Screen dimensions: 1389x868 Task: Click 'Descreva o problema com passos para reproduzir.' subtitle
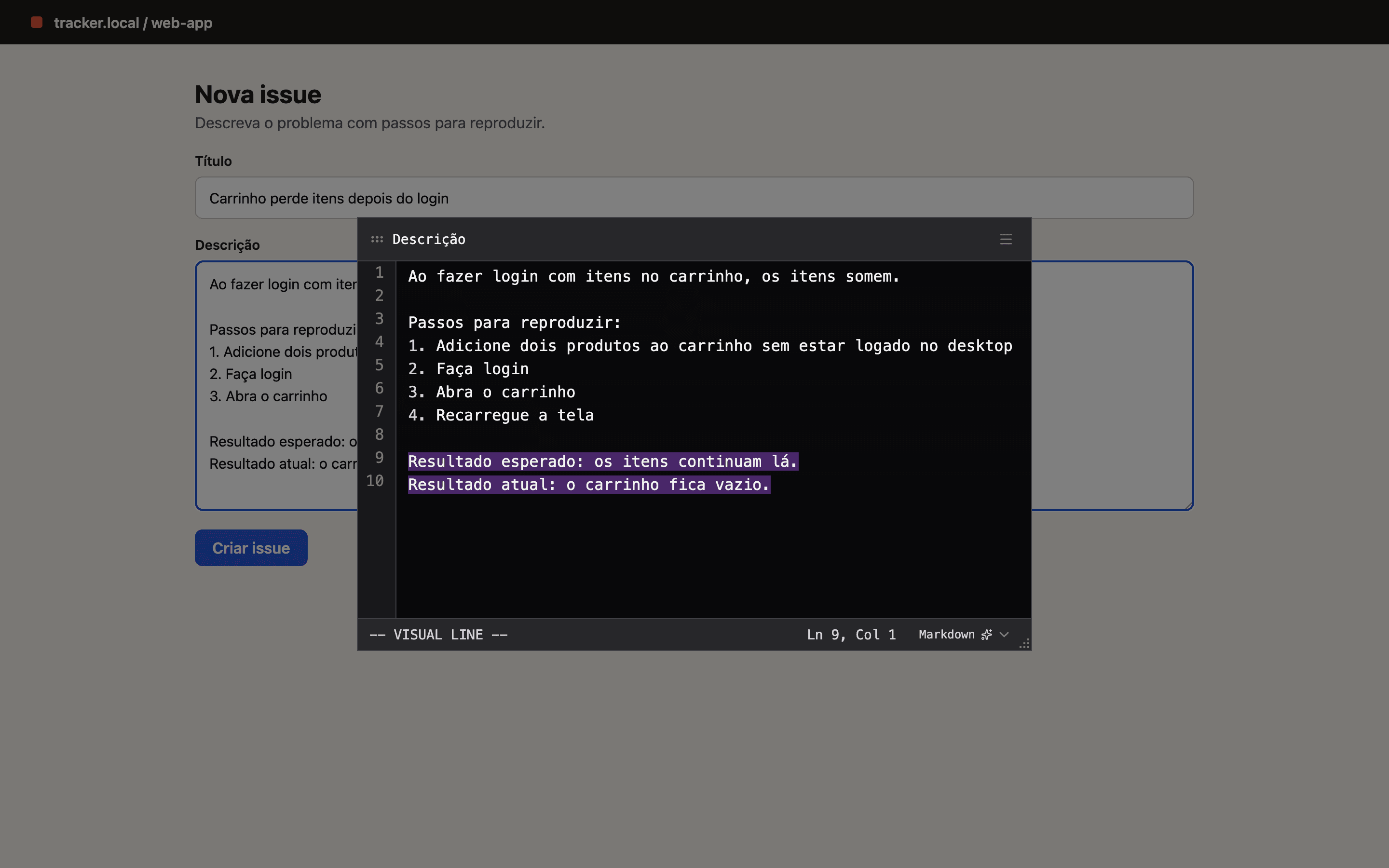pyautogui.click(x=369, y=123)
